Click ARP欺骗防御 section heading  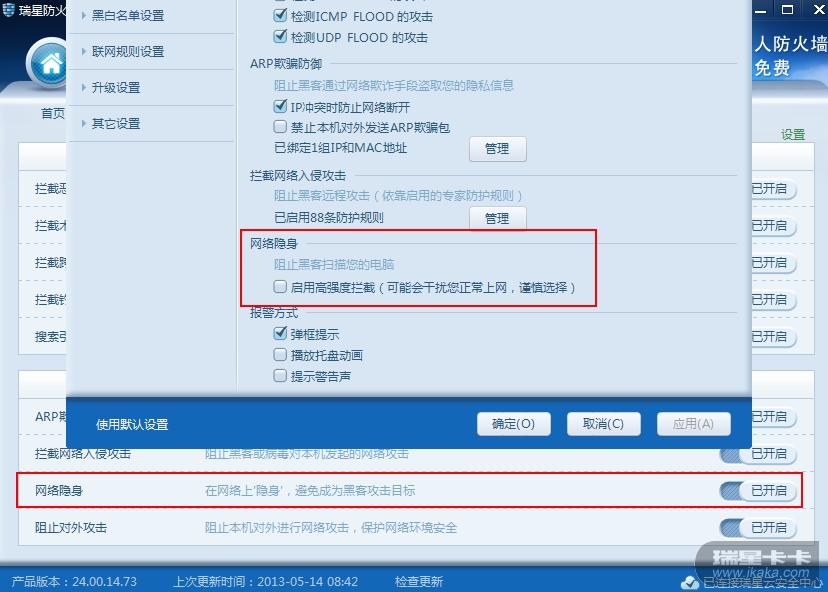coord(286,64)
